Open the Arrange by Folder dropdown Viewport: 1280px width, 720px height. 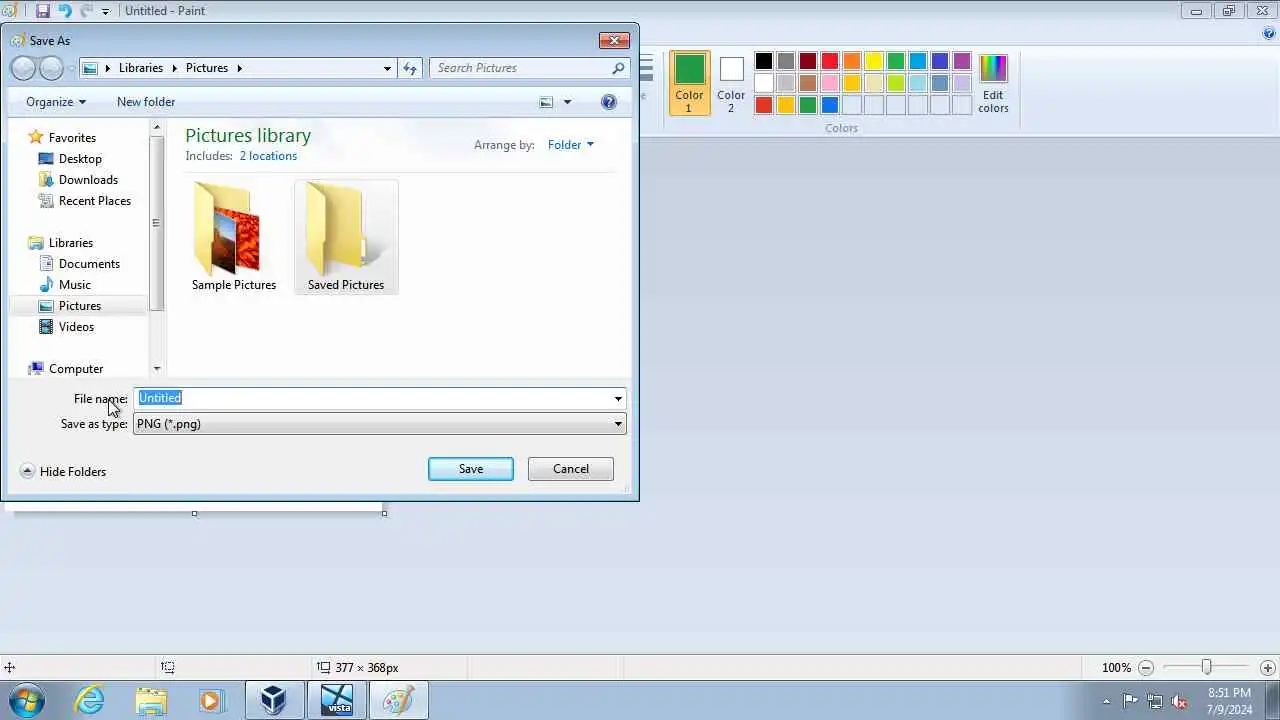tap(571, 145)
